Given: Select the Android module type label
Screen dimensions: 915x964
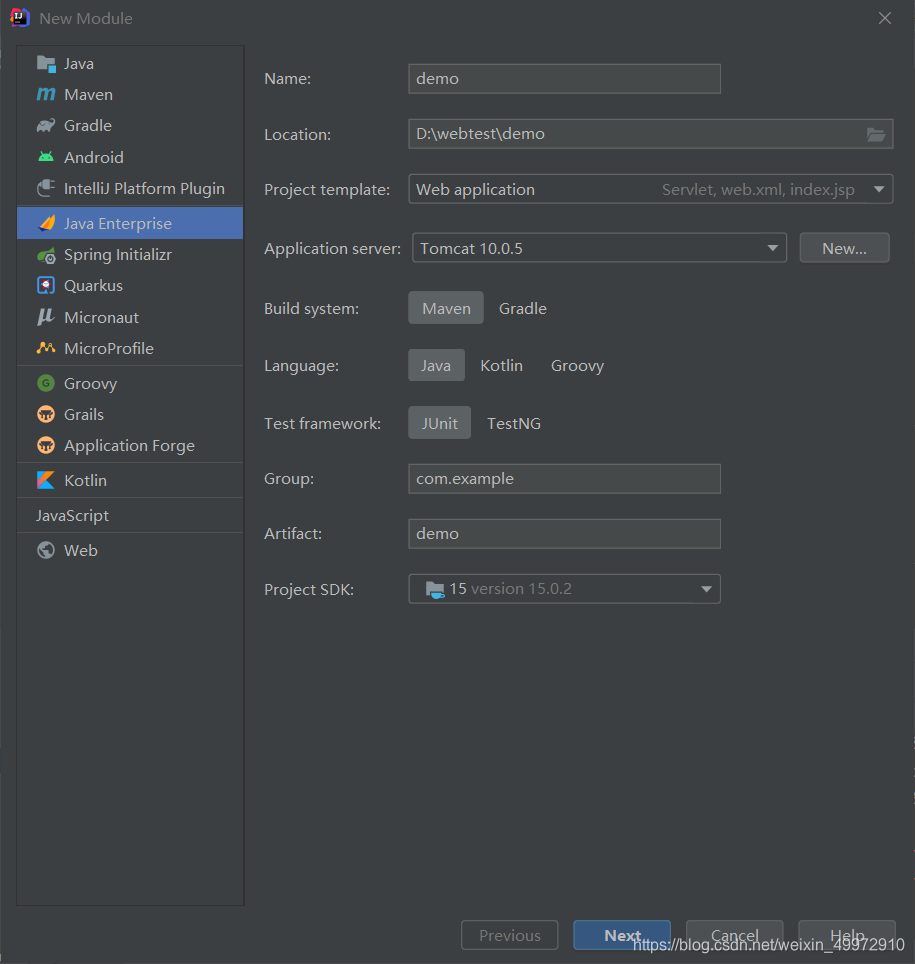Looking at the screenshot, I should (x=93, y=157).
